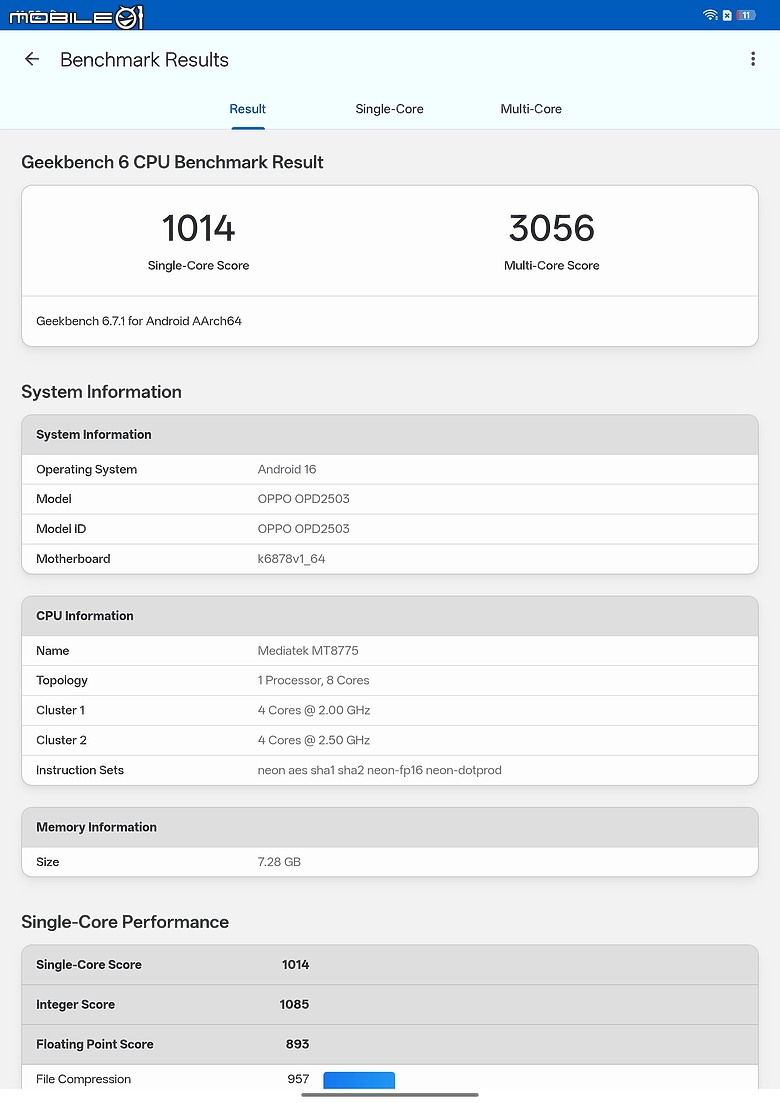Switch to the Result tab

[x=248, y=109]
